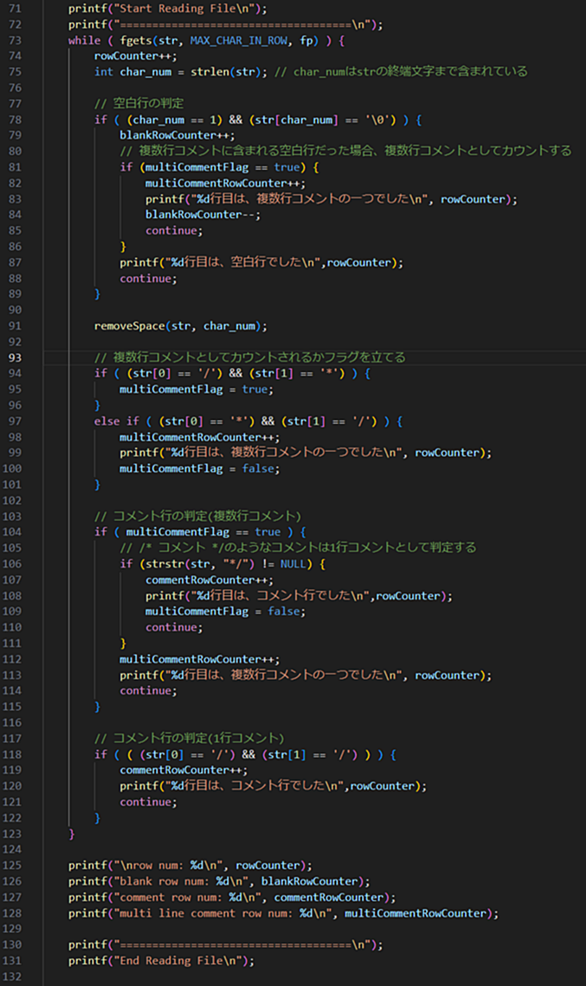The height and width of the screenshot is (986, 586).
Task: Click the separator printf on line 72
Action: point(226,25)
